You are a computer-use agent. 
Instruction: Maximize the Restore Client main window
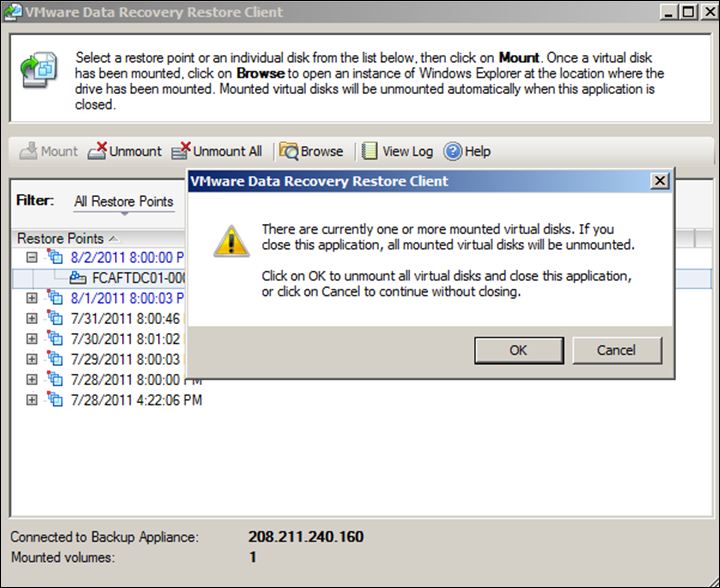pos(684,12)
